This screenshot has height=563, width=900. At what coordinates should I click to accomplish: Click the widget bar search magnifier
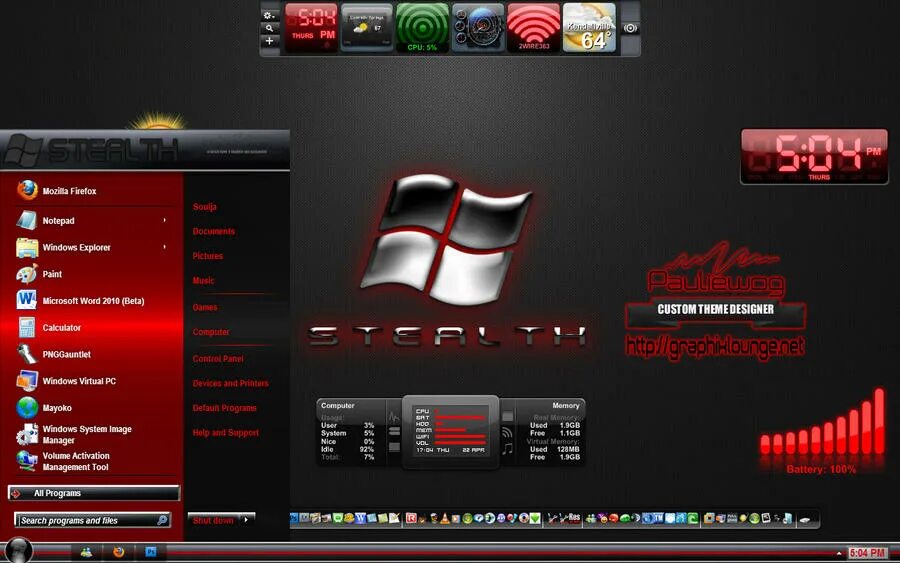269,28
